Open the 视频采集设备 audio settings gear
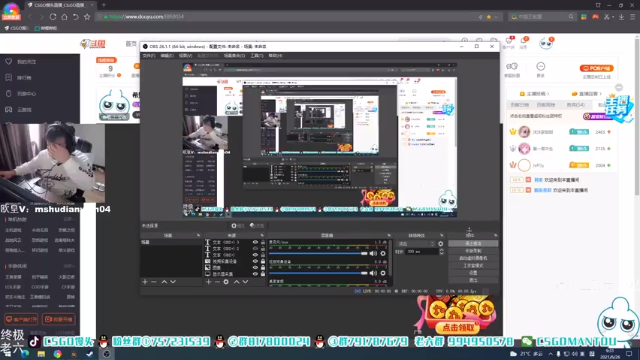The height and width of the screenshot is (360, 640). (383, 273)
